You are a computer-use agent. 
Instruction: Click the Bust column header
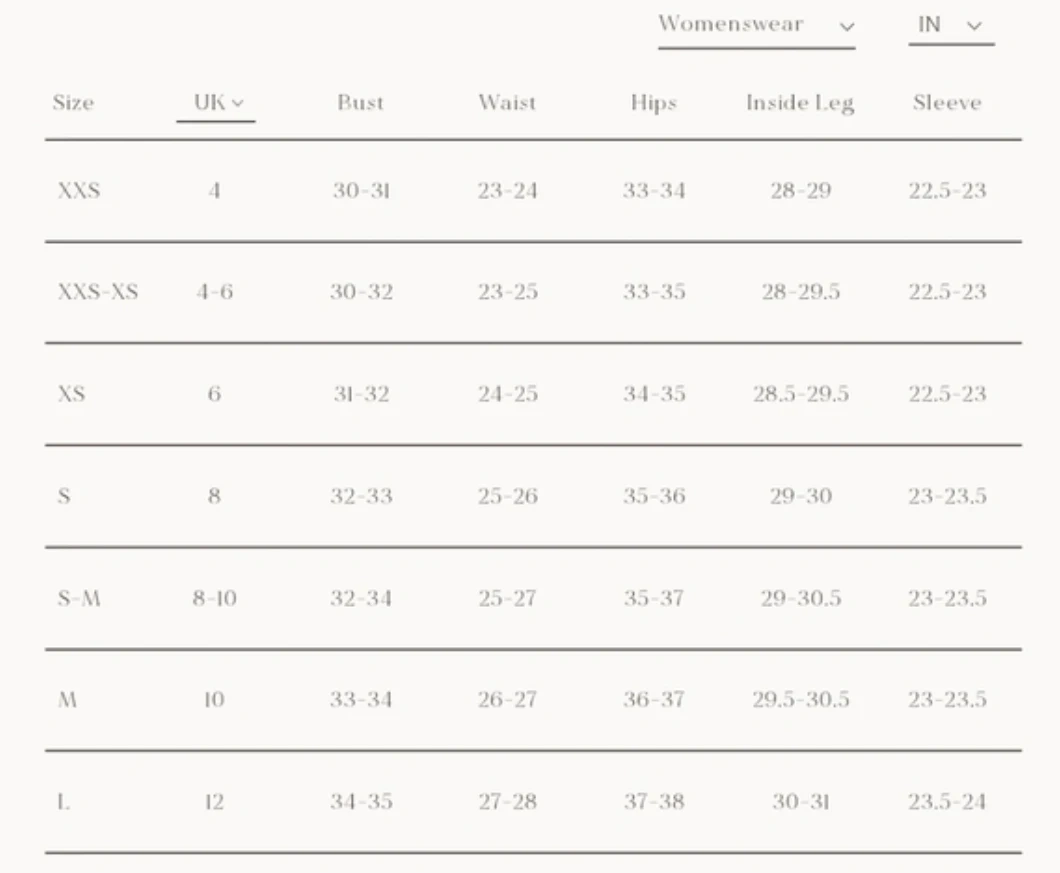coord(360,103)
